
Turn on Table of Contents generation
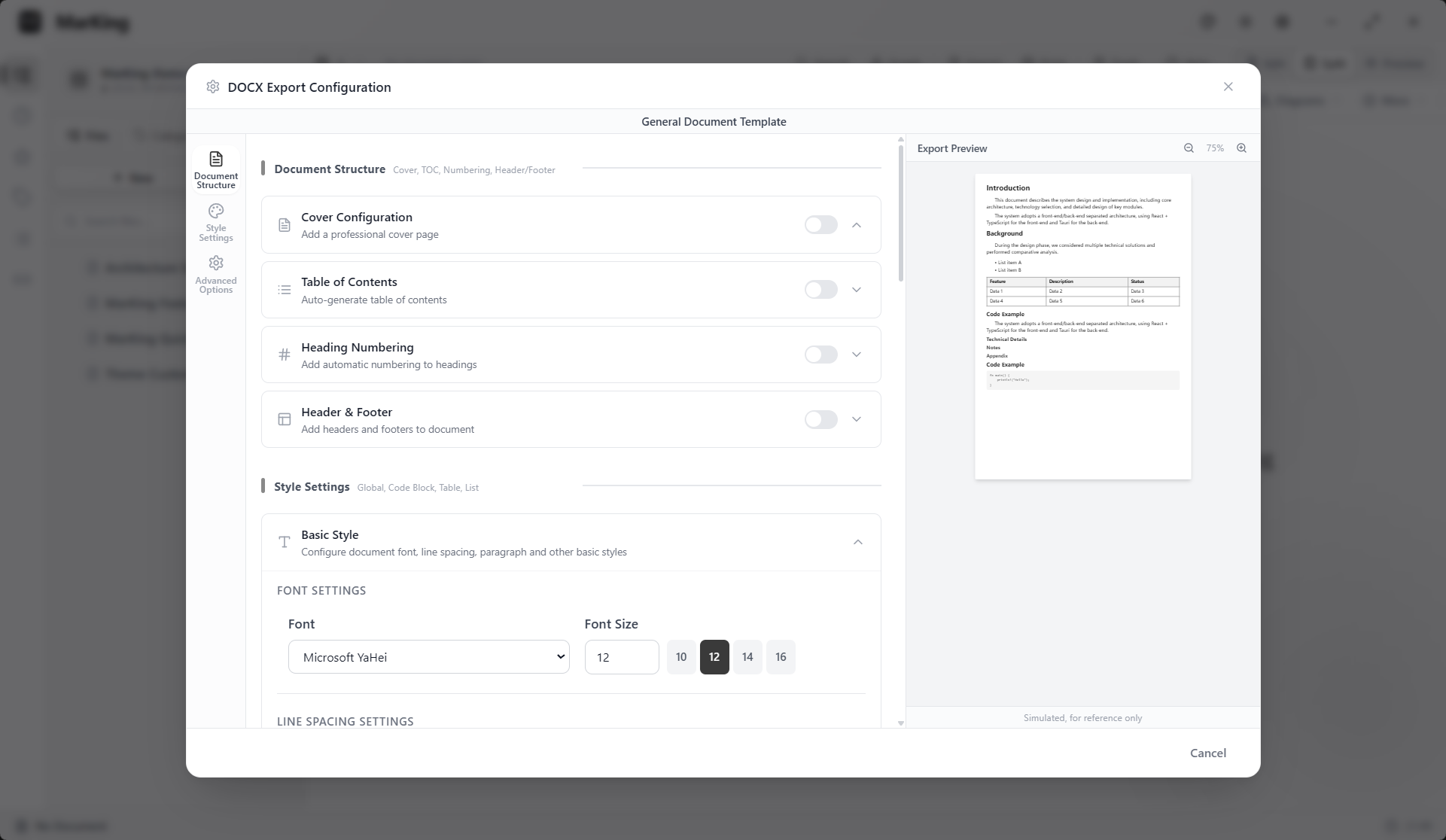[820, 289]
